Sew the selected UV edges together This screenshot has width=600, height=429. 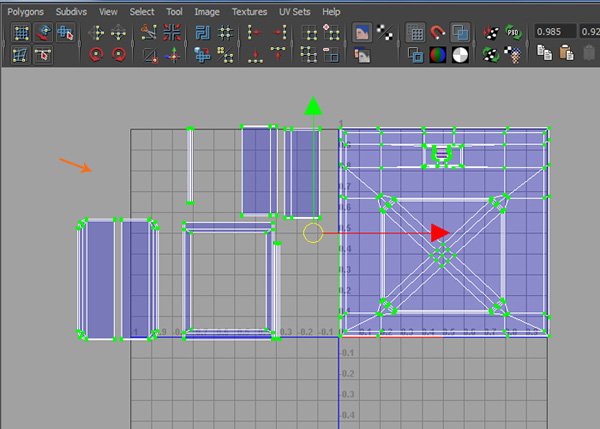click(x=150, y=55)
